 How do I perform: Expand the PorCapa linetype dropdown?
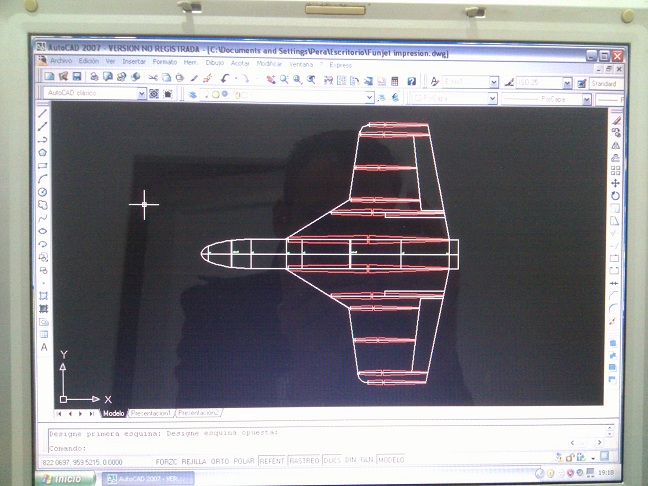coord(556,99)
